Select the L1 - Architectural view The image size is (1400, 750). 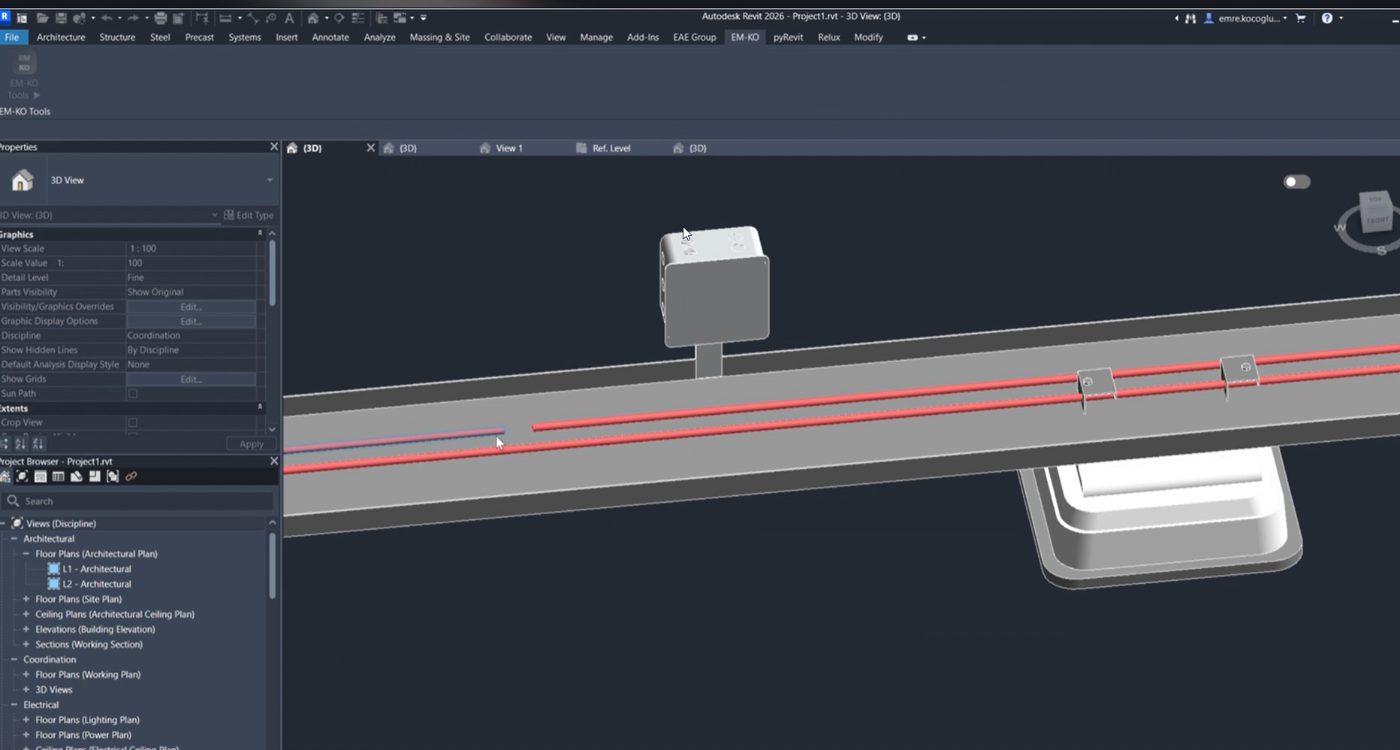click(x=96, y=569)
